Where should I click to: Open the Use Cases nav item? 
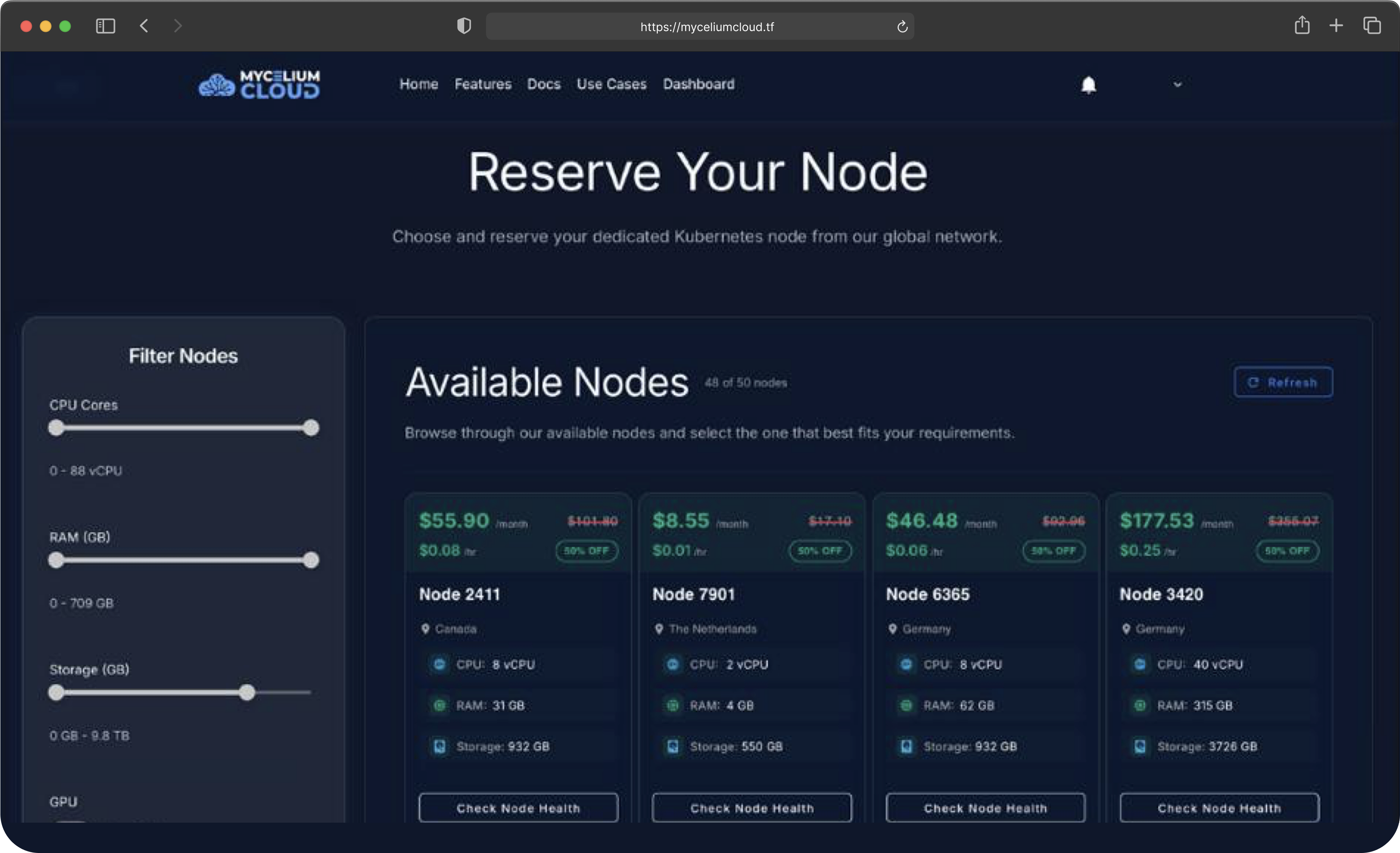click(611, 84)
